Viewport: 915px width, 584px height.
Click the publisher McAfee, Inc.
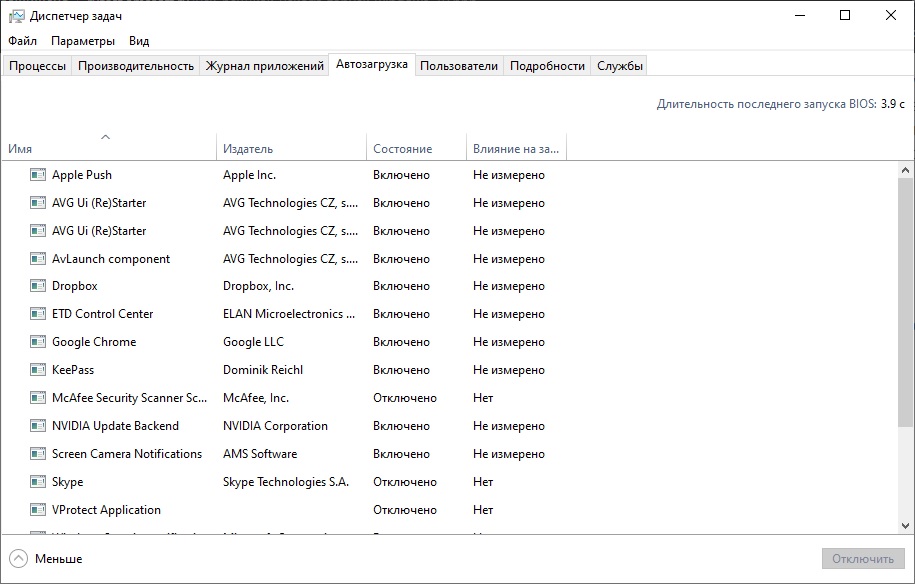click(256, 398)
